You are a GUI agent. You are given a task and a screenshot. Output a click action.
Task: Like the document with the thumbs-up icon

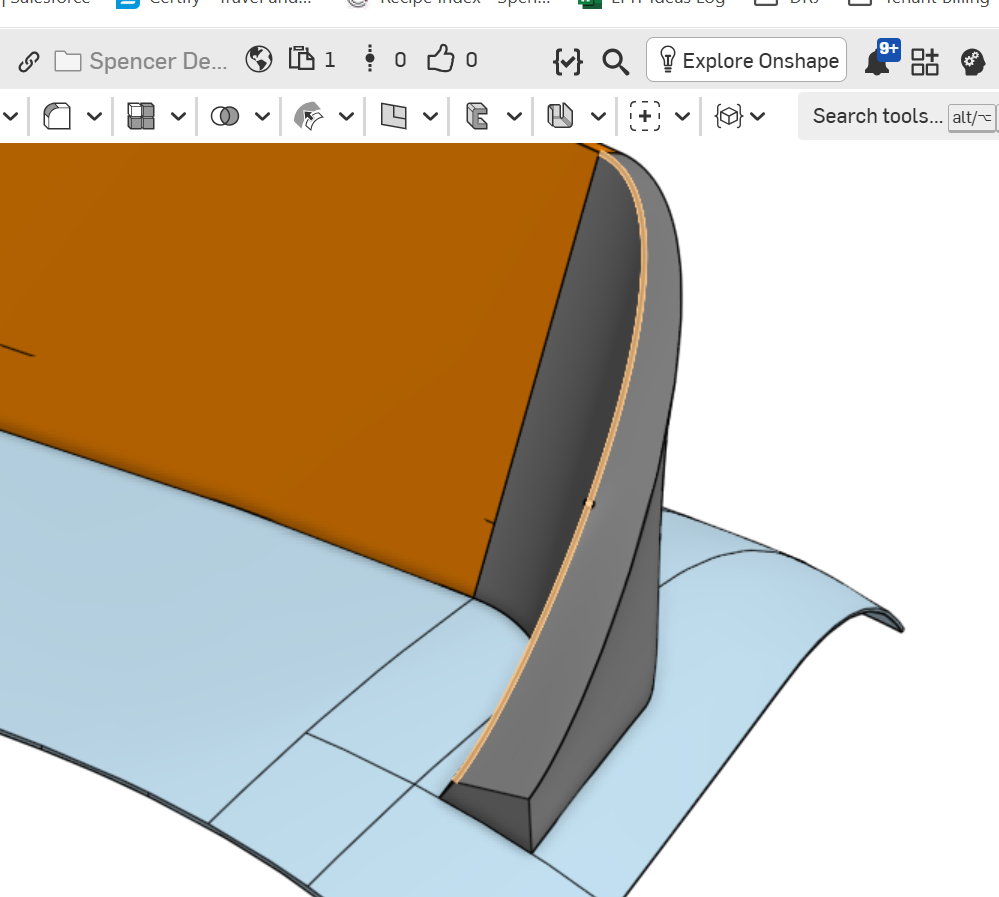(x=440, y=60)
